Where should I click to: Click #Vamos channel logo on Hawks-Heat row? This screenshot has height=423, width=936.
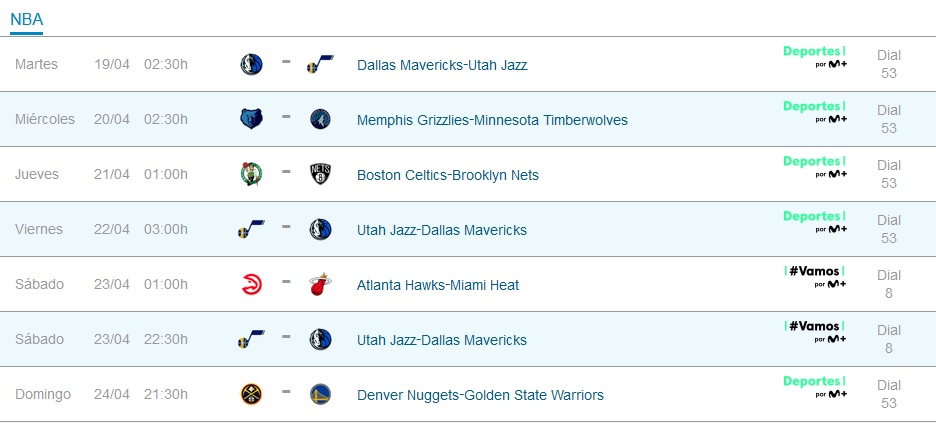(815, 277)
